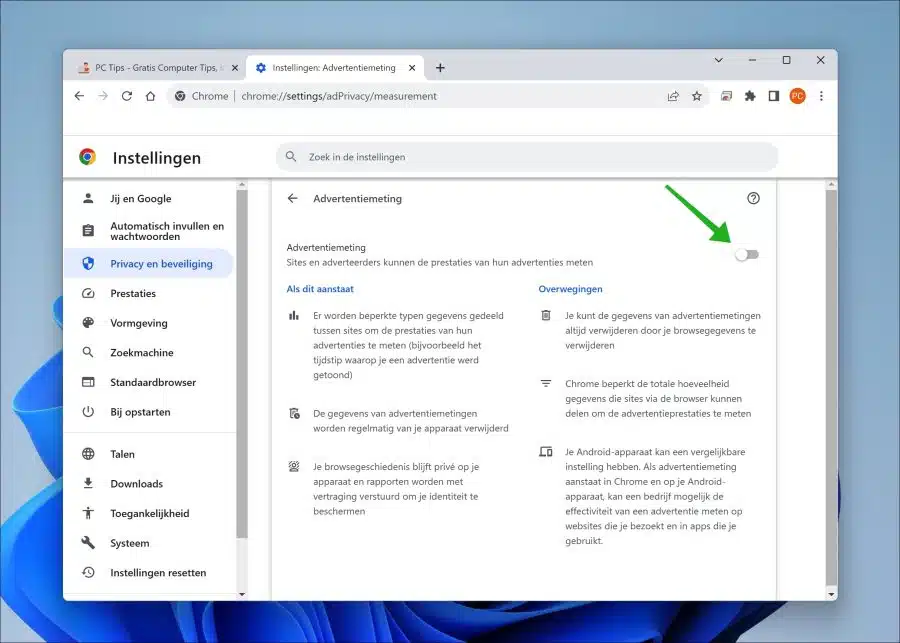
Task: Click the Chrome logo beside Instellingen
Action: (88, 157)
